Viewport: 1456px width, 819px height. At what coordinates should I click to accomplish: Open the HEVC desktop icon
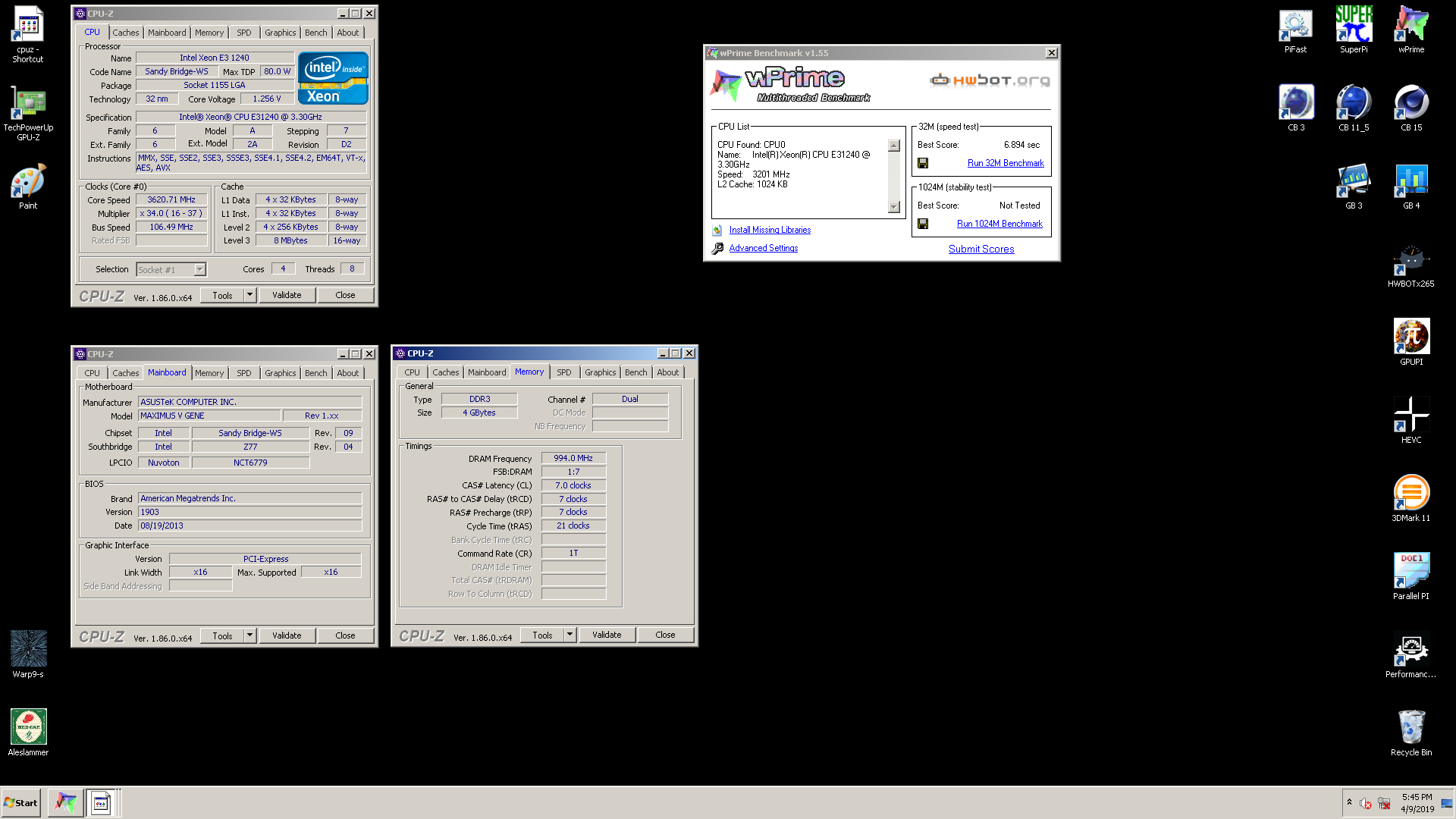click(1411, 419)
